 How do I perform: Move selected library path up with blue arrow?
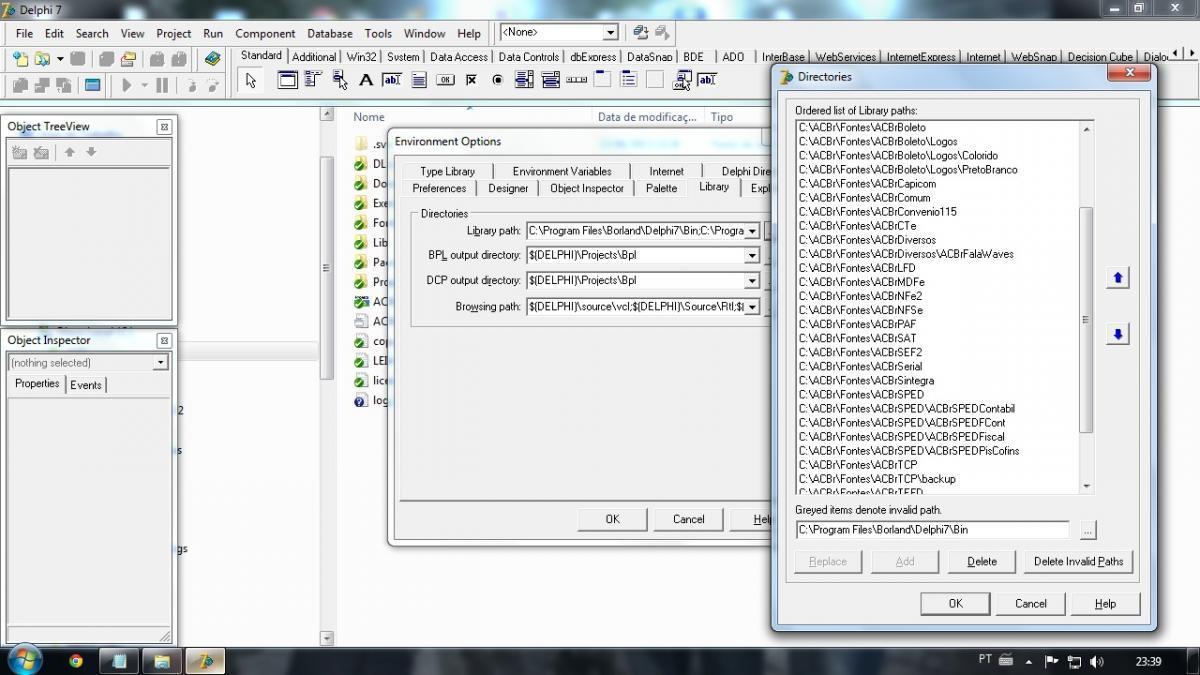point(1118,278)
